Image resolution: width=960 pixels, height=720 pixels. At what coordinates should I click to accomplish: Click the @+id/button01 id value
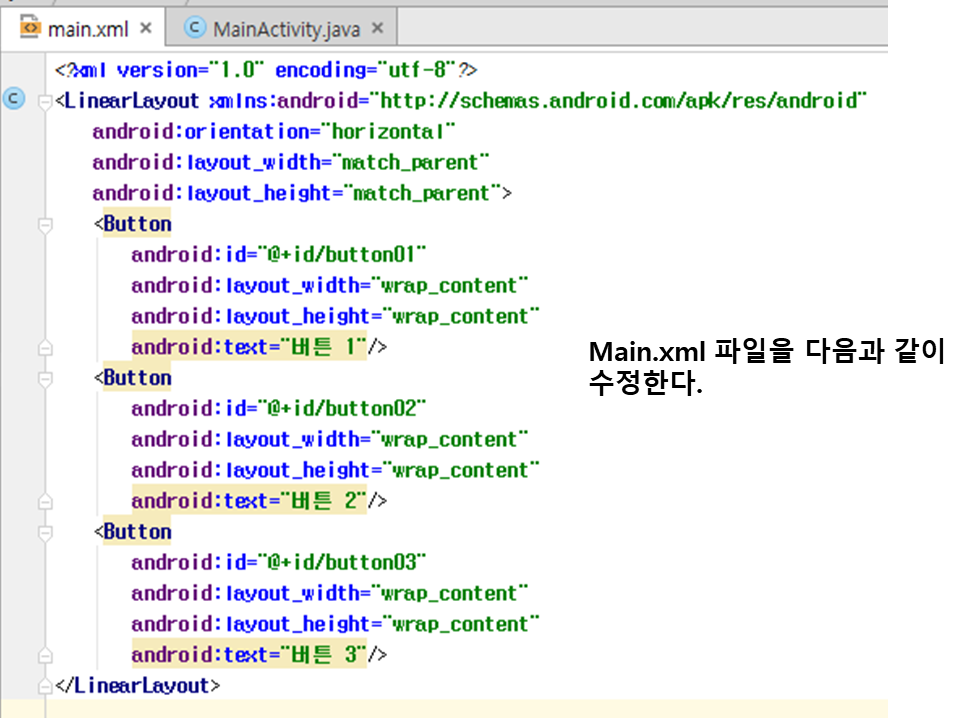[x=345, y=255]
